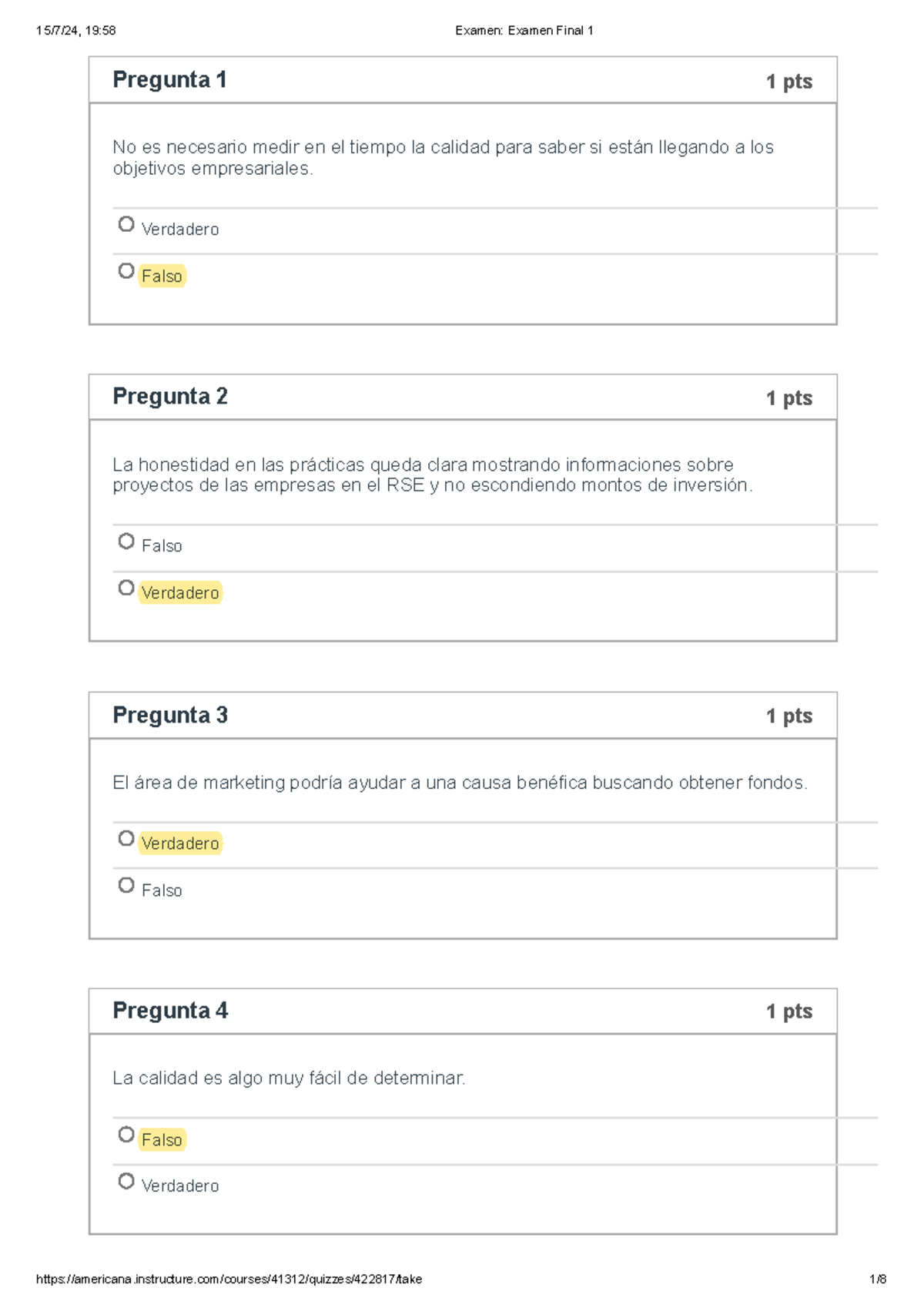The image size is (924, 1308).
Task: Mark Falso radio button for Pregunta 4
Action: coord(126,1135)
